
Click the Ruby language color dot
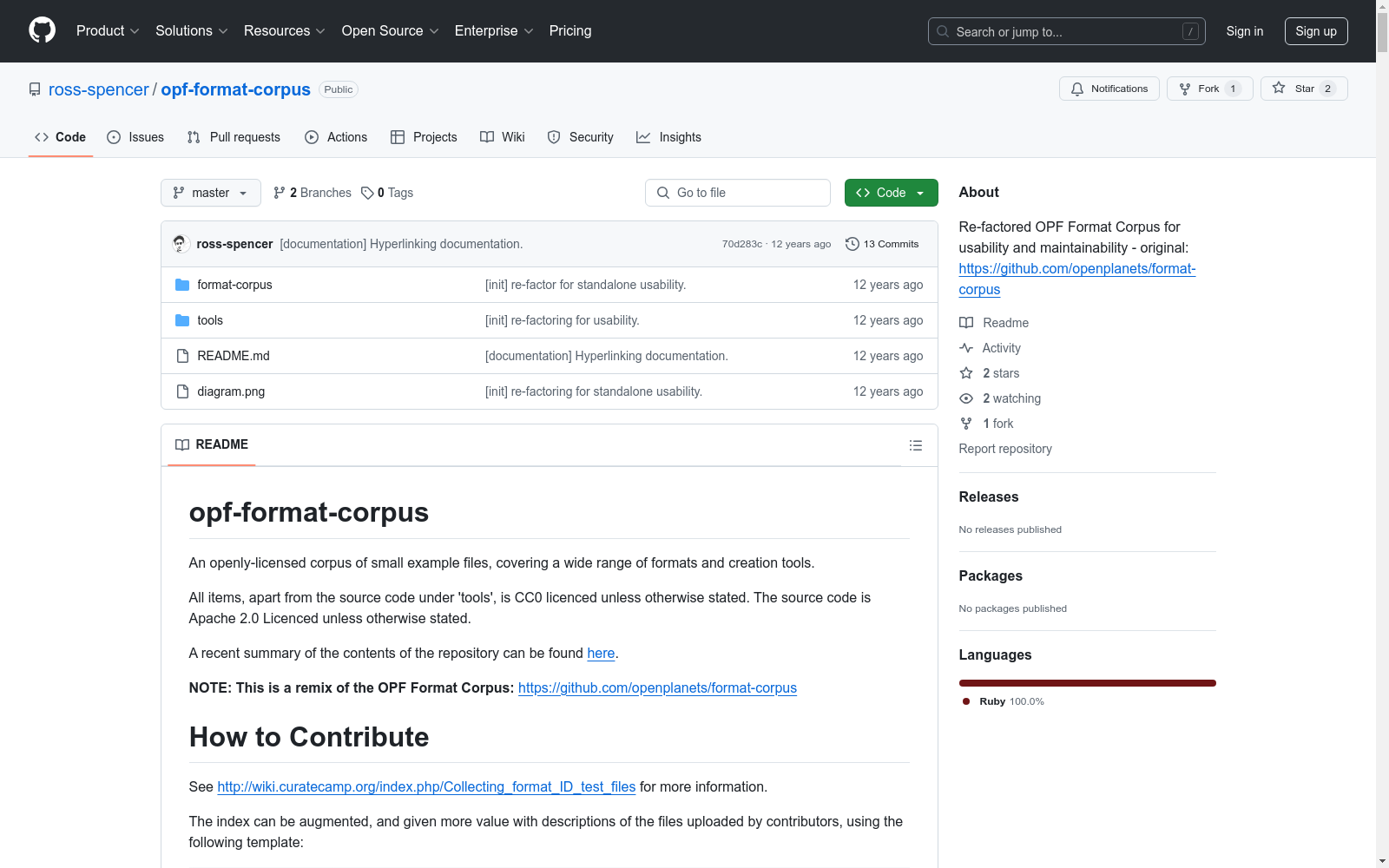tap(966, 701)
